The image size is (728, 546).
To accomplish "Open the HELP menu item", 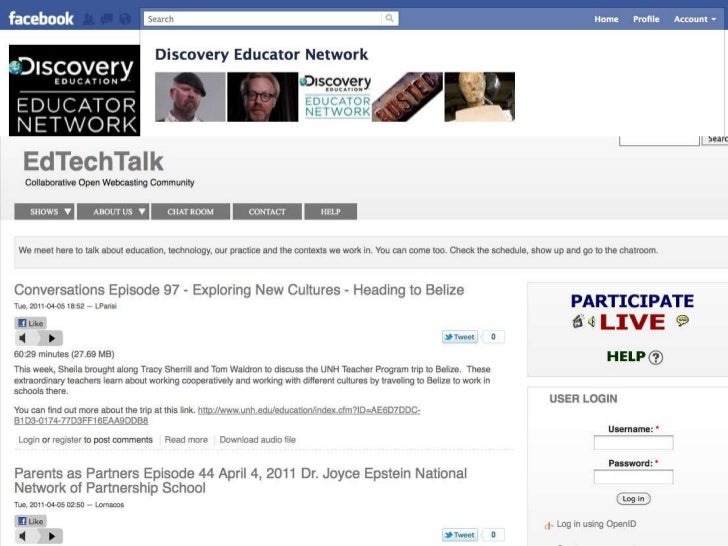I will [x=331, y=212].
